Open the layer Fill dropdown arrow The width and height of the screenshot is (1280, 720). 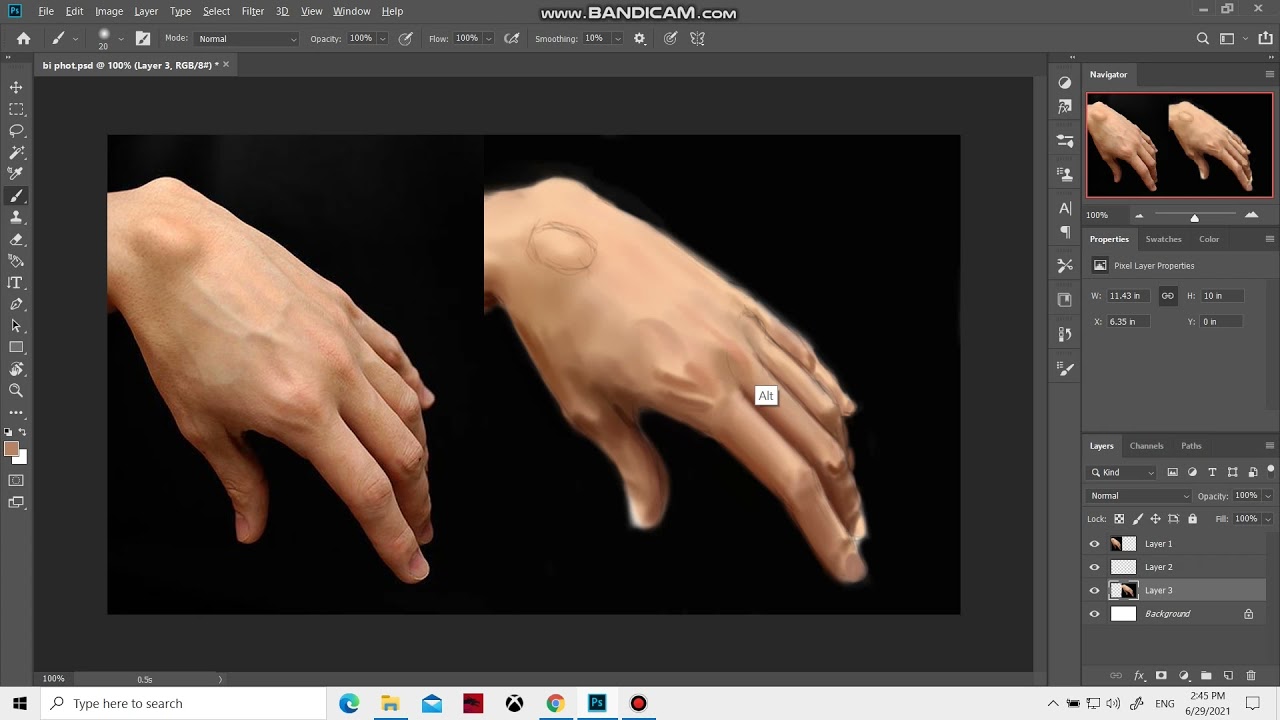pyautogui.click(x=1268, y=519)
